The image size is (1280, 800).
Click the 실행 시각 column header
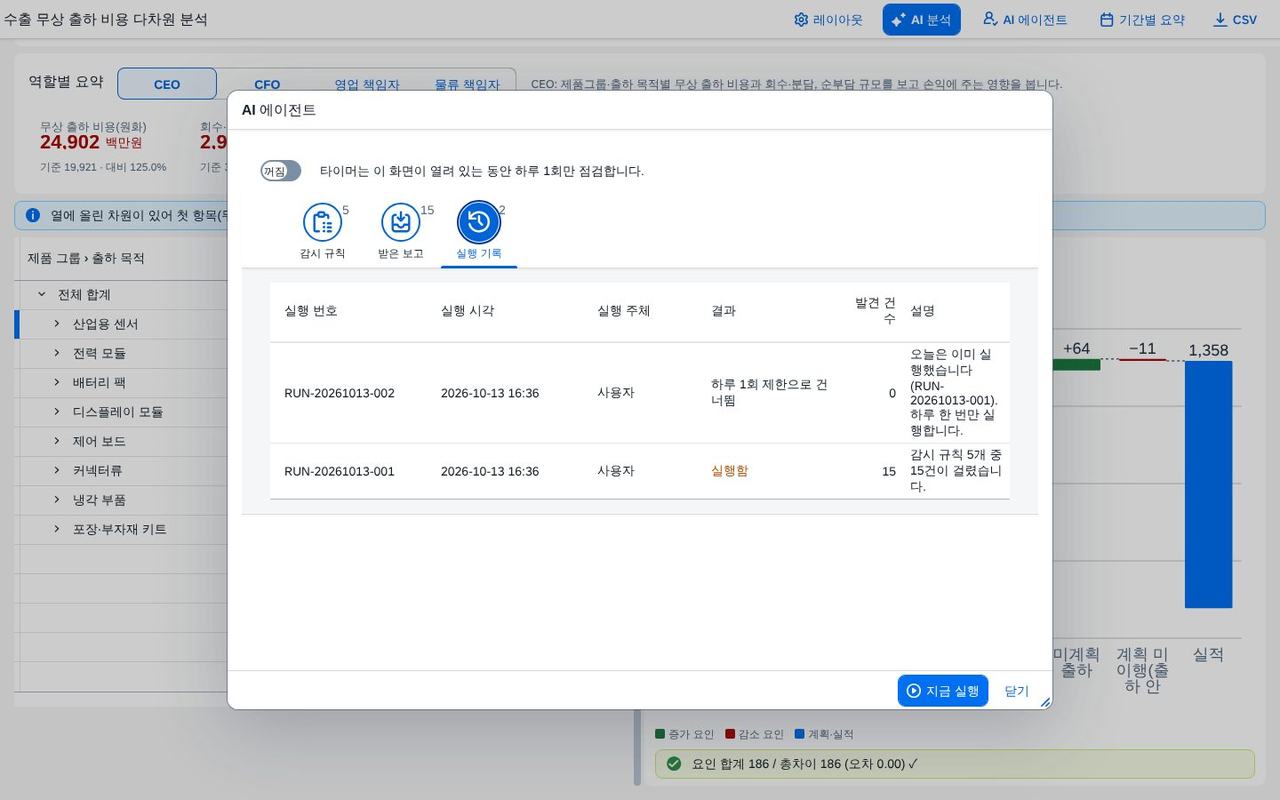click(x=467, y=311)
